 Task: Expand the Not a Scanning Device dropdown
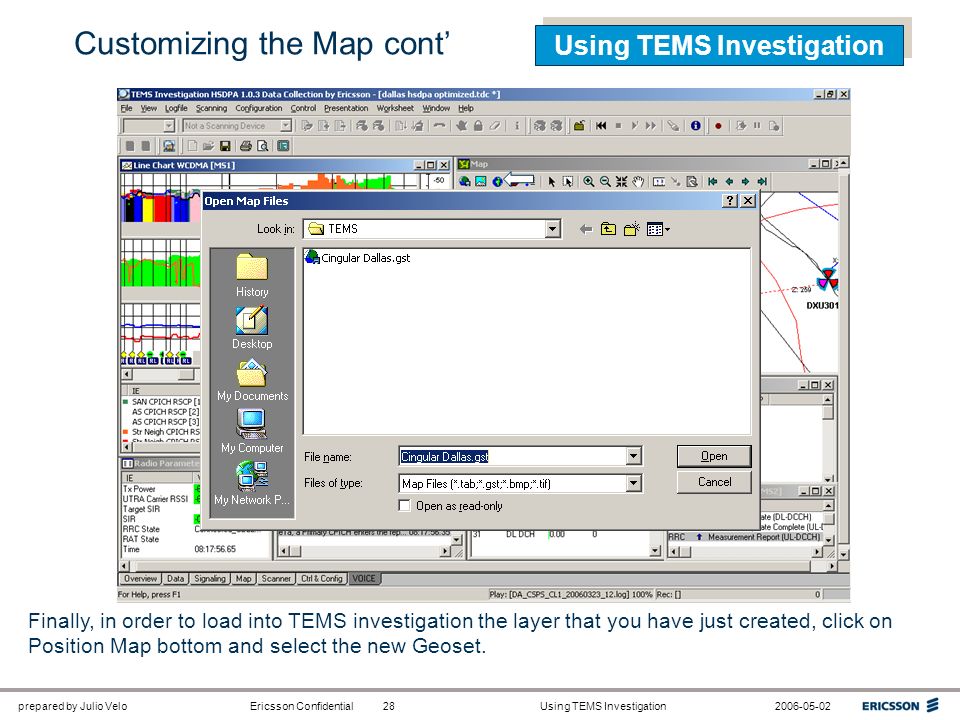tap(286, 126)
